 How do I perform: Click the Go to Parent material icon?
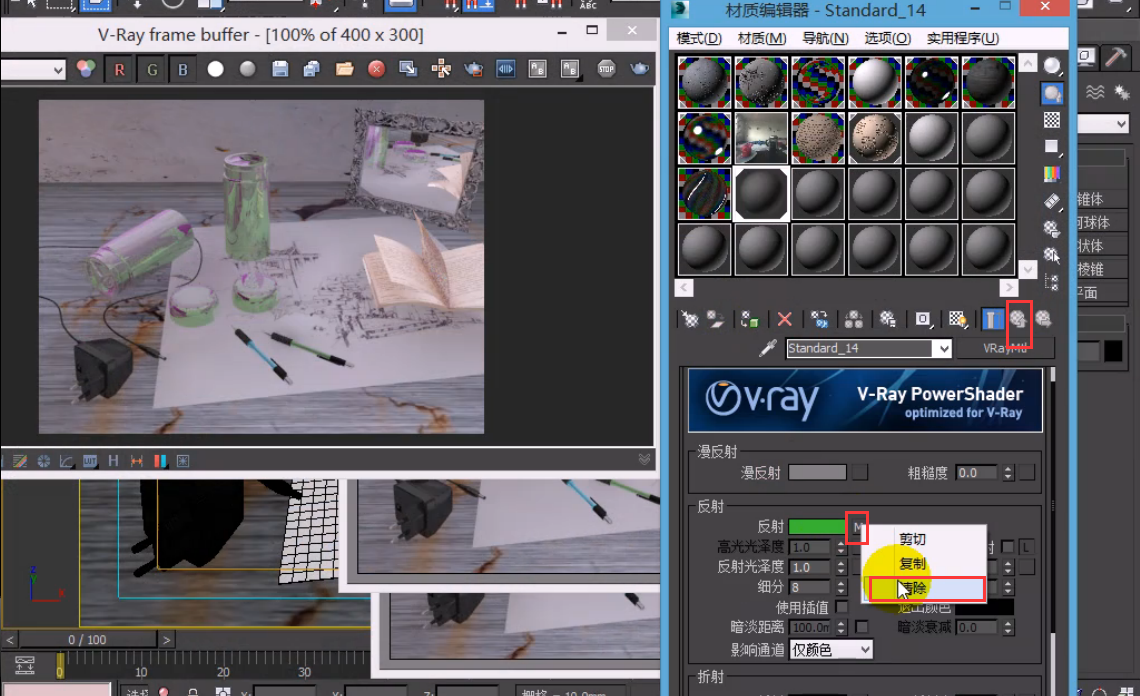(x=1018, y=319)
